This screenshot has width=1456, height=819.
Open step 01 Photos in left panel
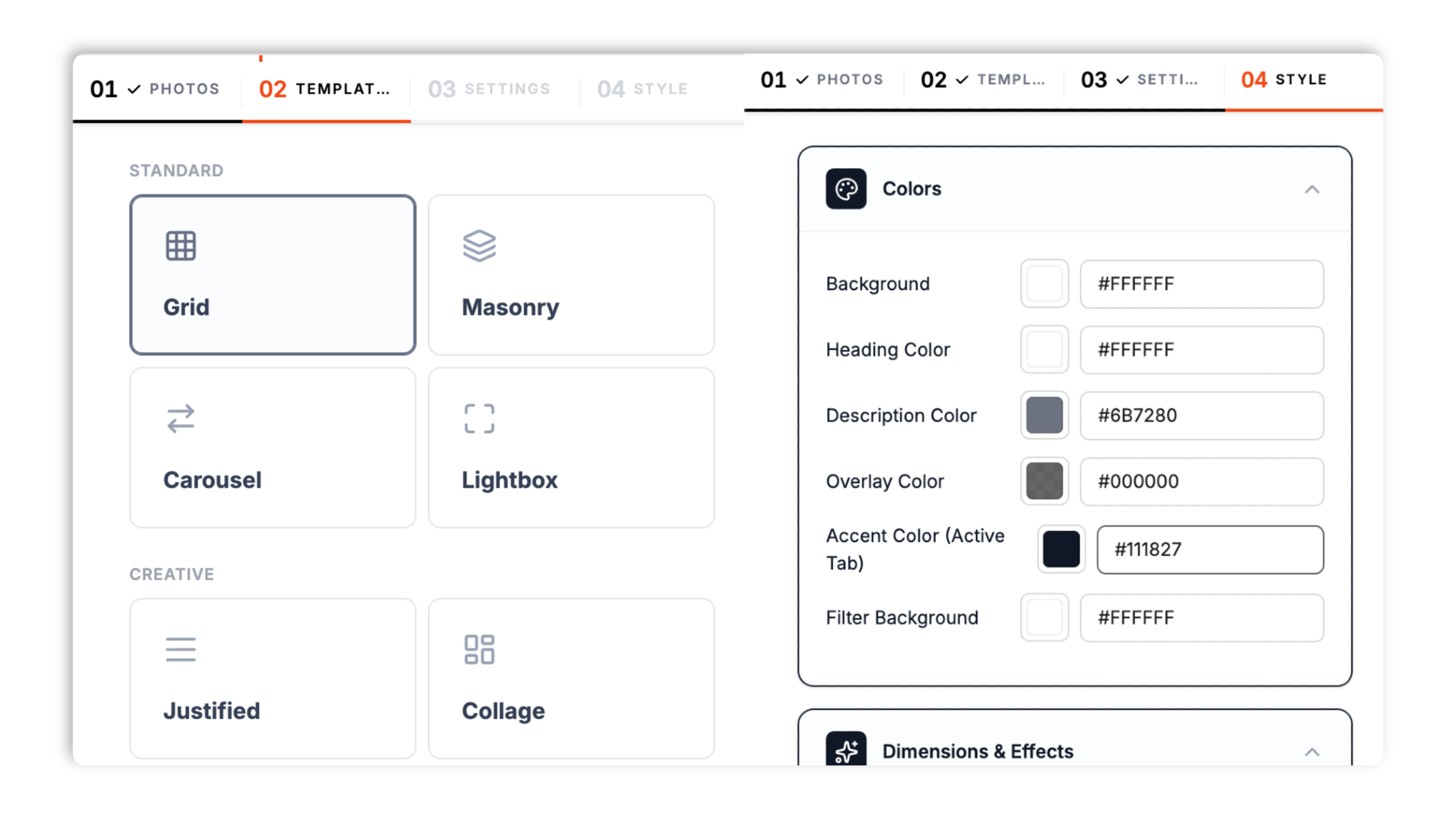tap(155, 89)
